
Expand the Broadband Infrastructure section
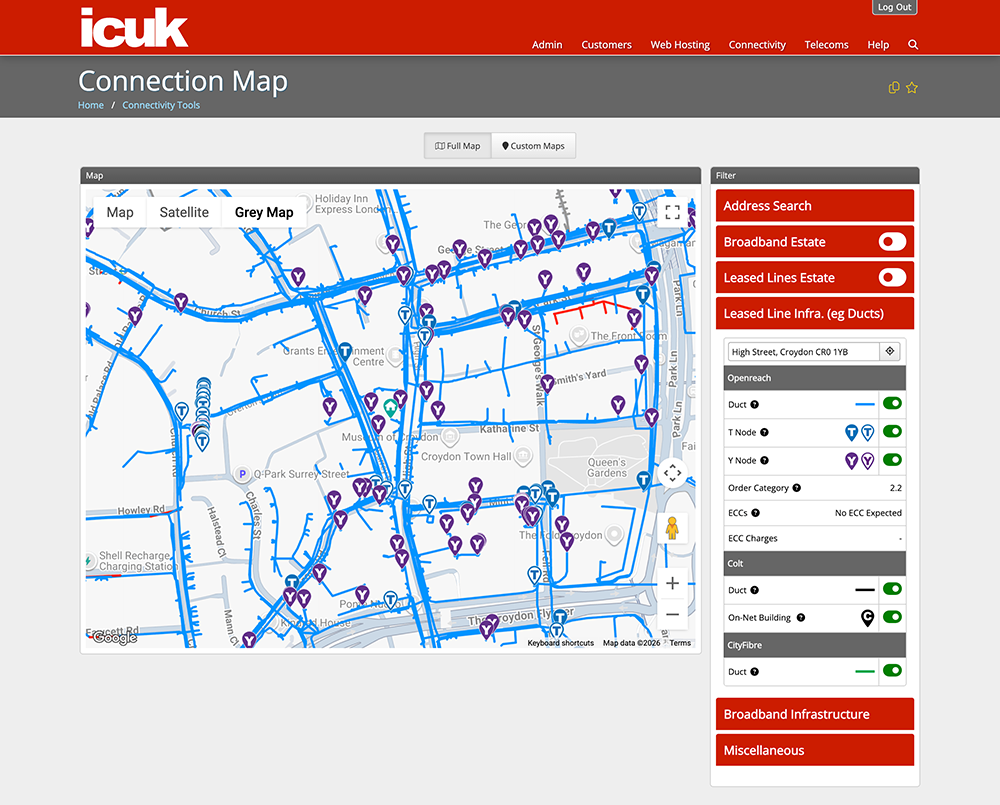814,714
